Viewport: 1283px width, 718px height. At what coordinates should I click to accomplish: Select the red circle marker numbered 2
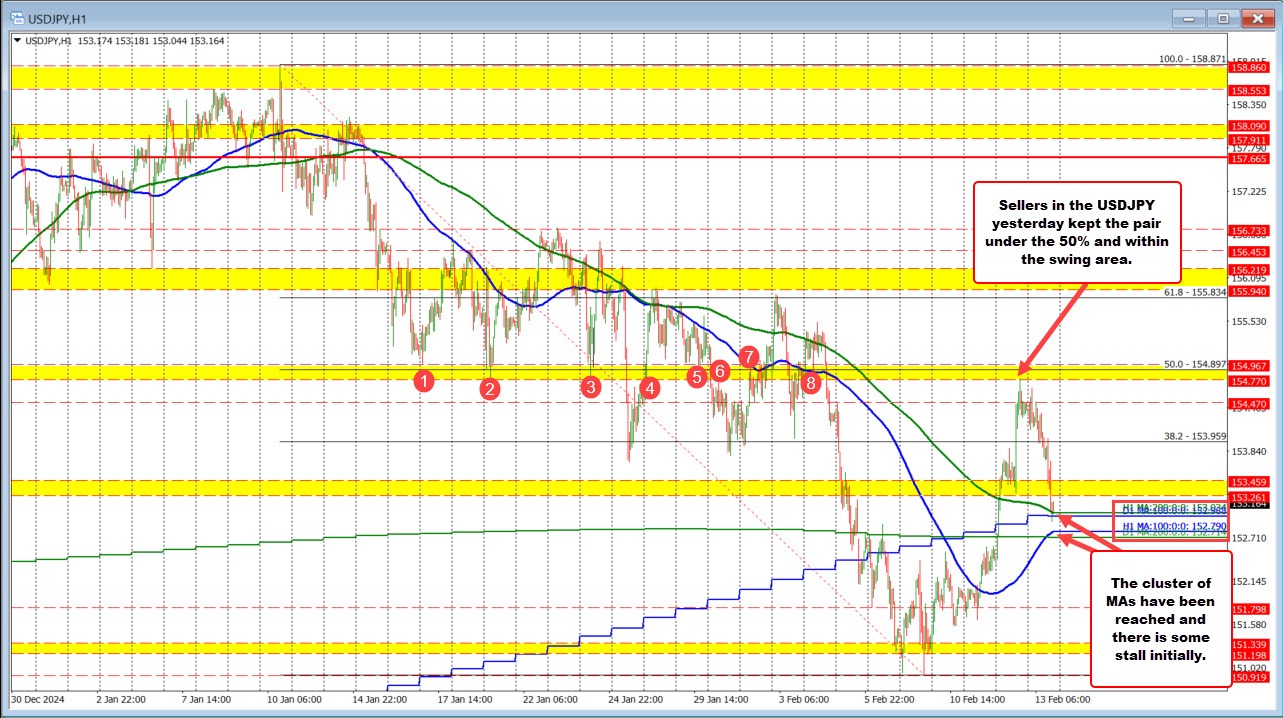[489, 390]
